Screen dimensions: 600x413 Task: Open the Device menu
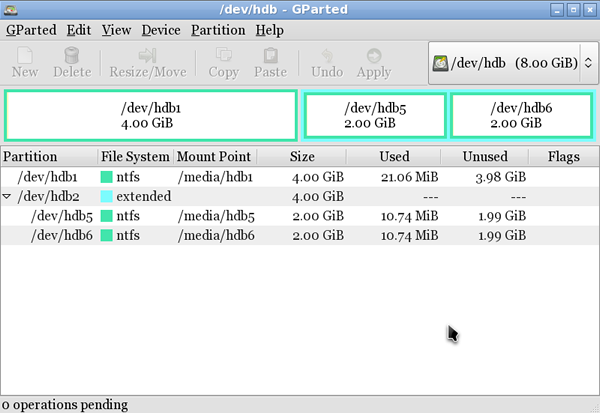tap(161, 30)
